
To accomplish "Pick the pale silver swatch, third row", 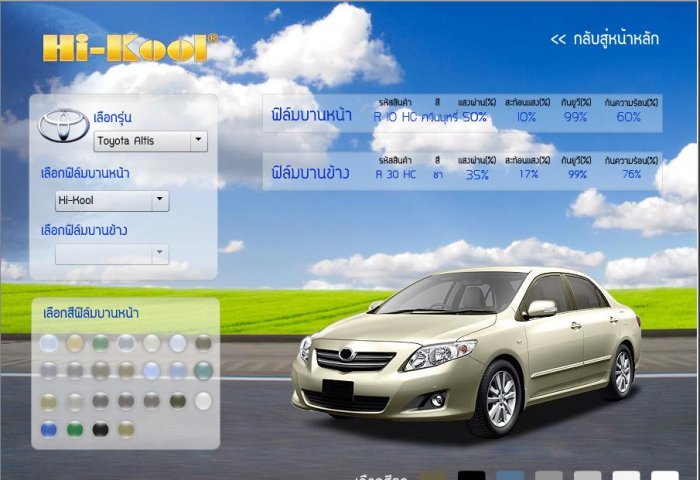I will tap(75, 401).
